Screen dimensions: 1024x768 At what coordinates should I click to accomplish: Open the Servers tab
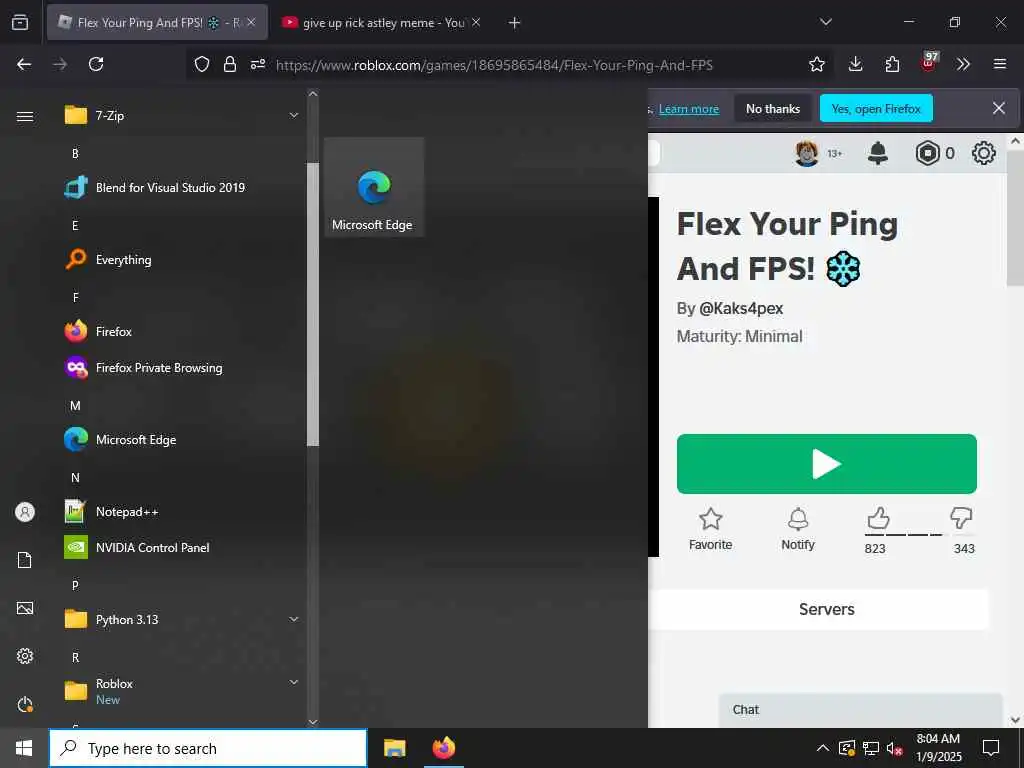pos(826,609)
